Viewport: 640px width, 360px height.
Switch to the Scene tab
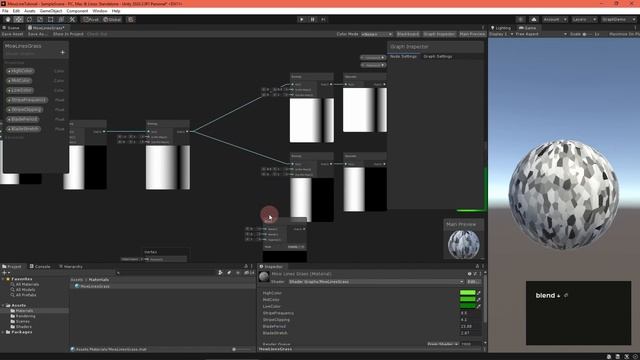coord(11,28)
